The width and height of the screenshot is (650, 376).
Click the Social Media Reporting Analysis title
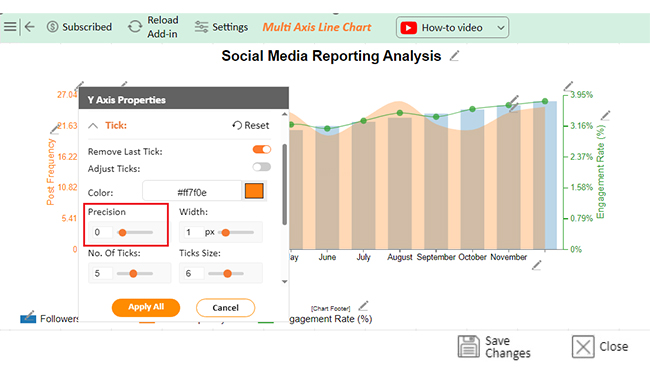tap(331, 56)
